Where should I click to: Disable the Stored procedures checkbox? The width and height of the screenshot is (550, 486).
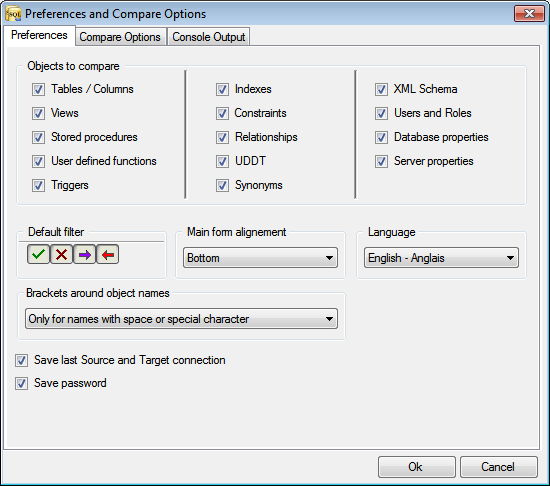pyautogui.click(x=38, y=137)
